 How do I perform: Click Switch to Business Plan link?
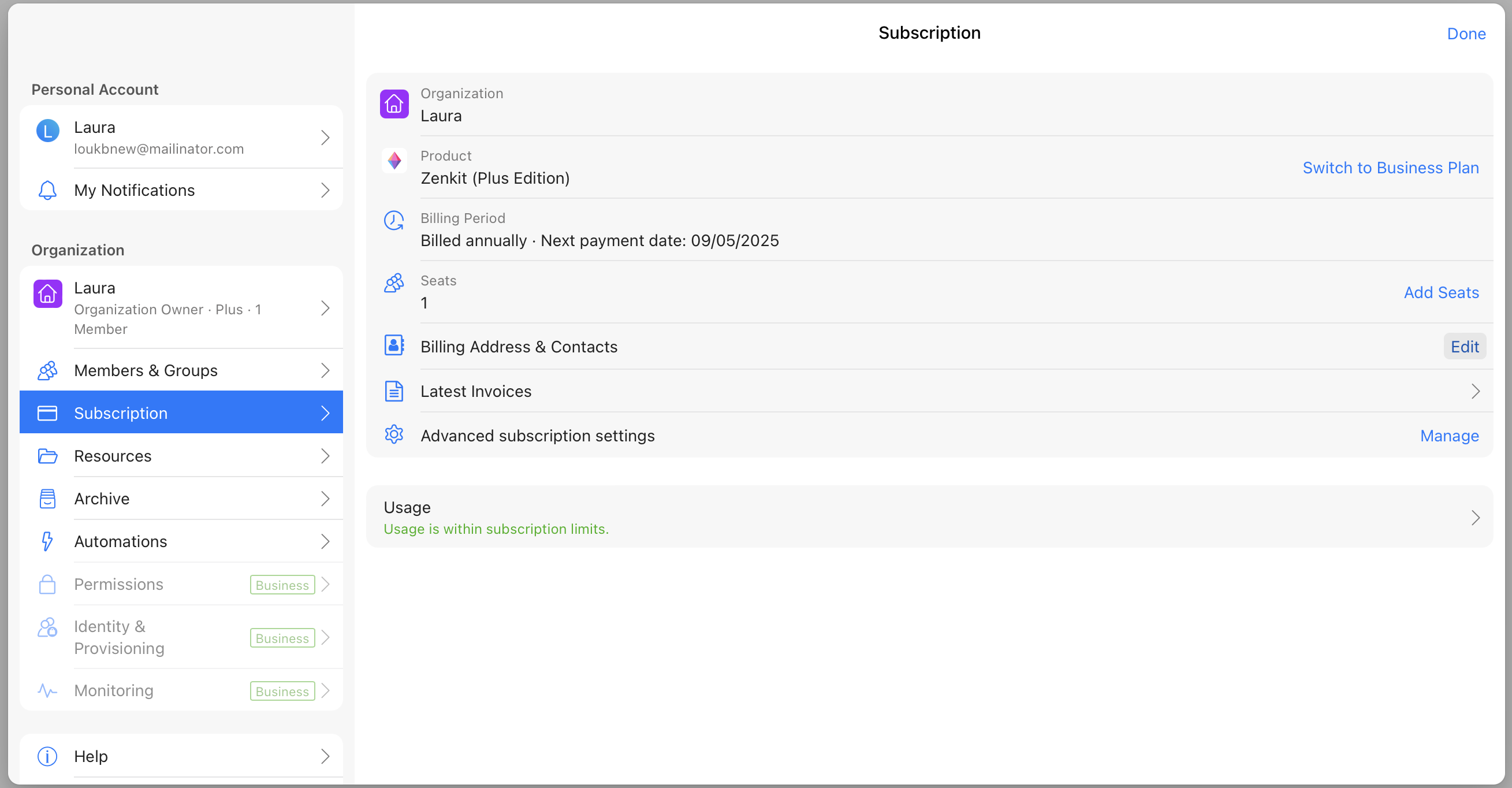pos(1390,168)
